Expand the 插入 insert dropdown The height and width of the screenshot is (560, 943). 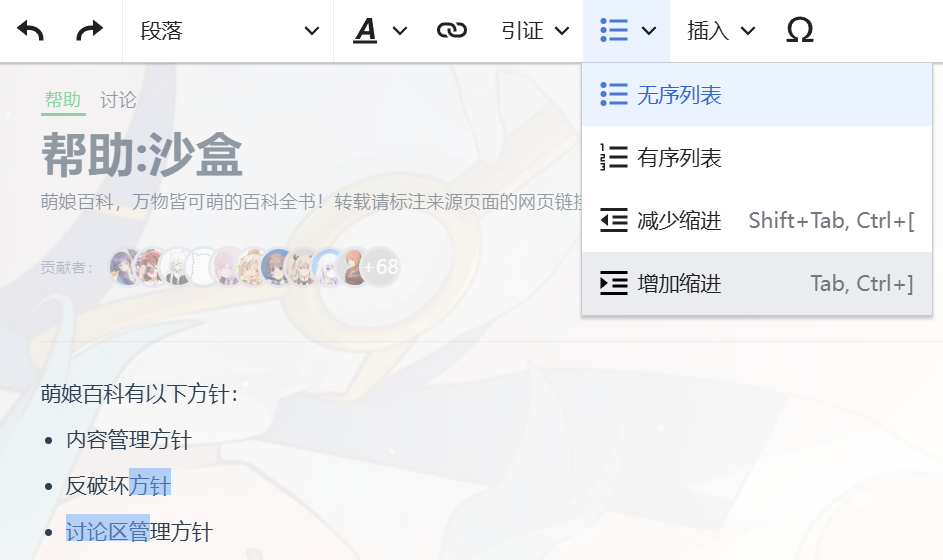pos(720,31)
